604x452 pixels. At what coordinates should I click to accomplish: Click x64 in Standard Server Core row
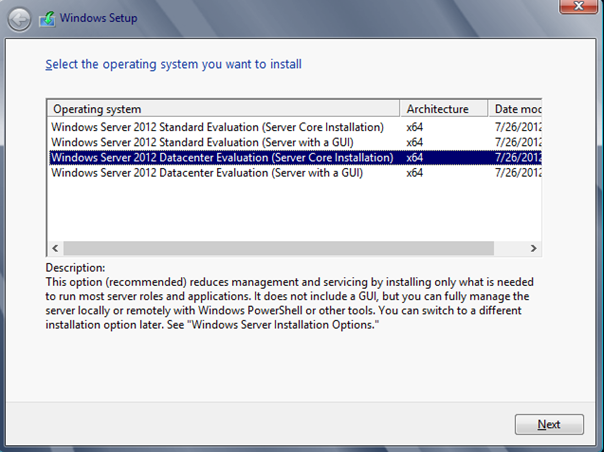coord(414,127)
